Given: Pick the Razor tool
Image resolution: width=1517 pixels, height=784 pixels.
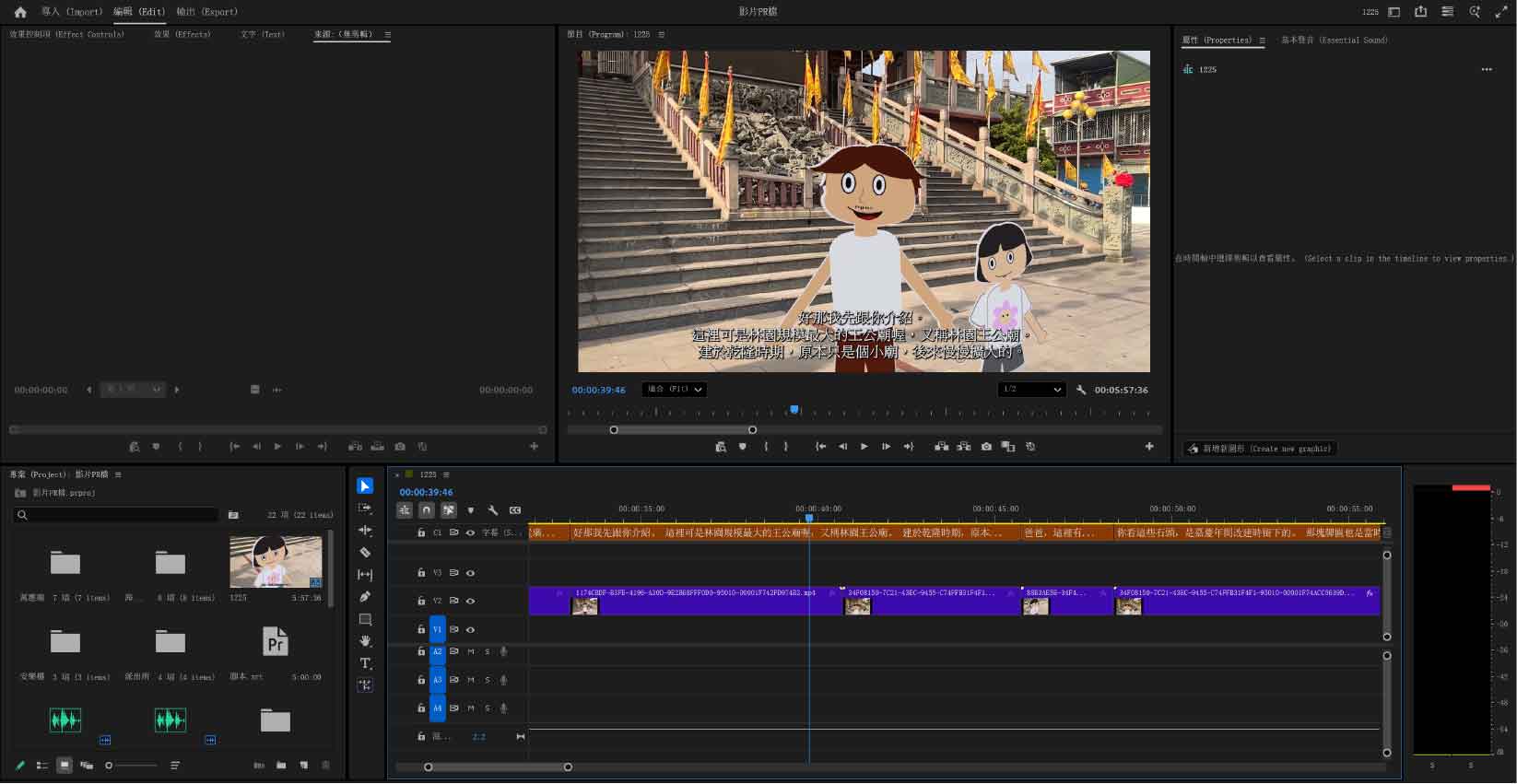Looking at the screenshot, I should [x=365, y=552].
